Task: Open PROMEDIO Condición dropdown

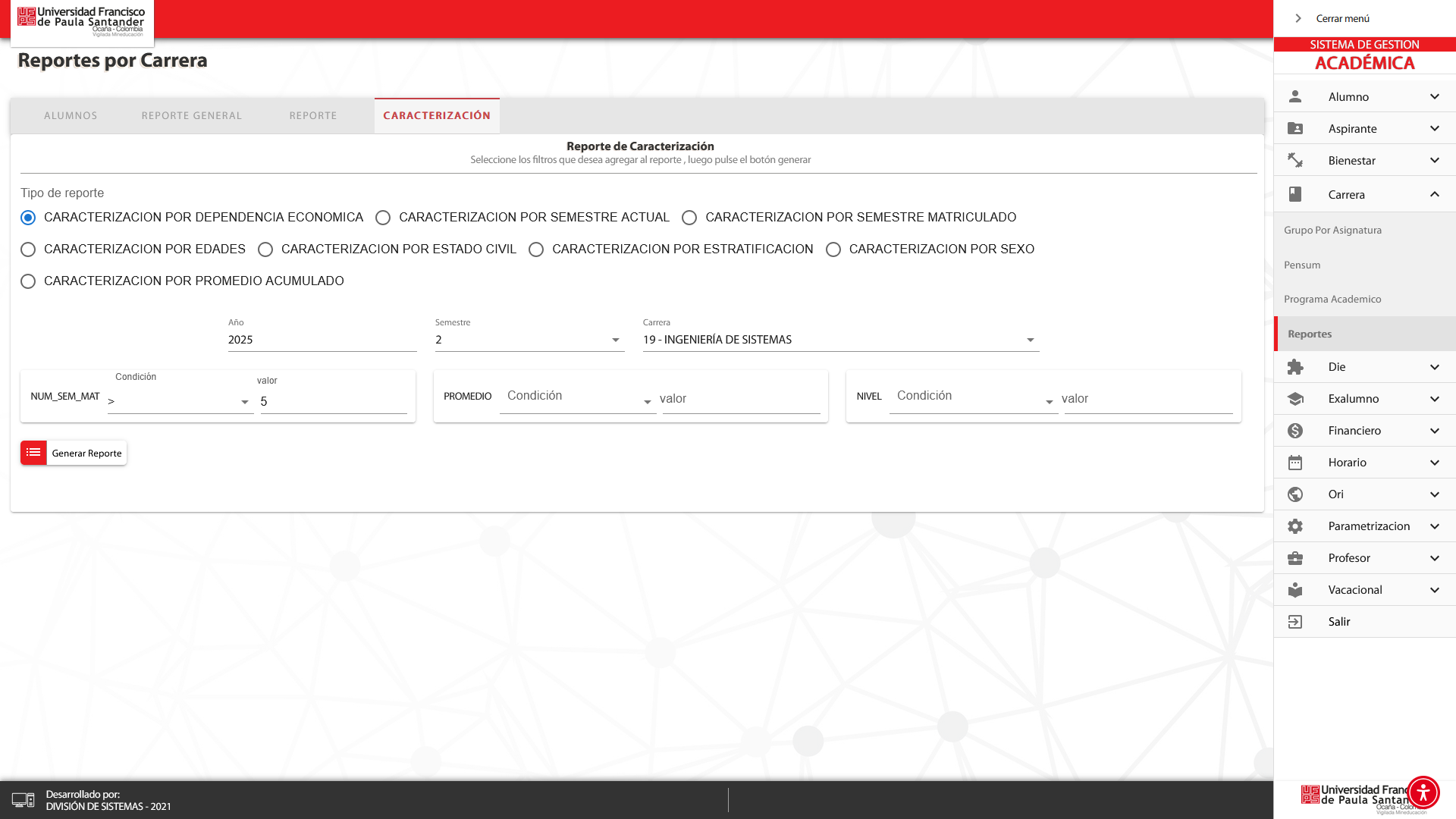Action: 577,399
